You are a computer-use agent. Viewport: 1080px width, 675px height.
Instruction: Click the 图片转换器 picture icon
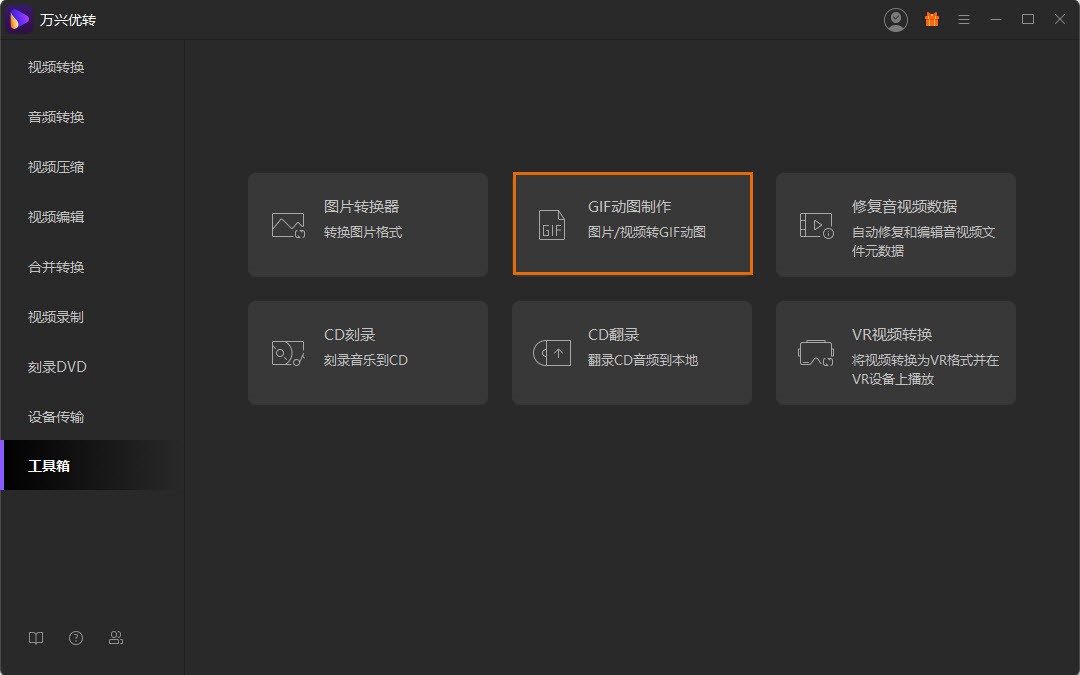pyautogui.click(x=289, y=225)
